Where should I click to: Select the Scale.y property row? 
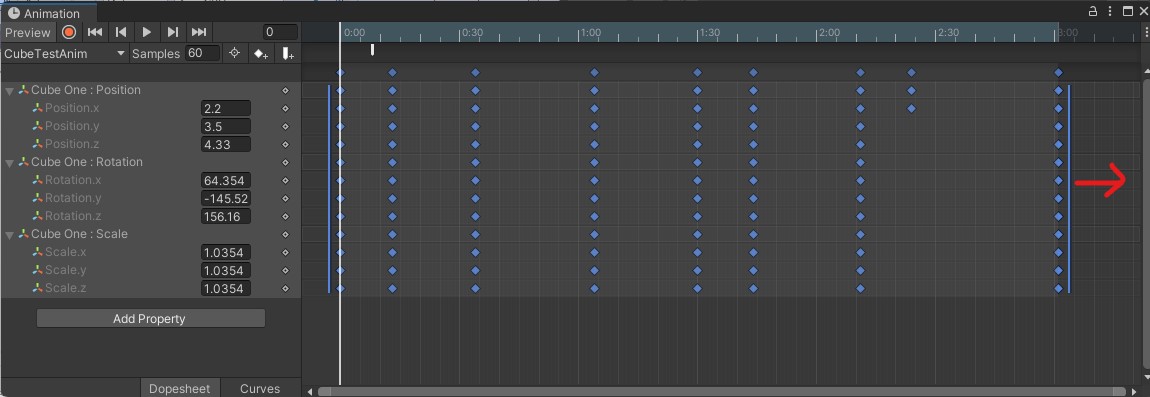[x=150, y=270]
